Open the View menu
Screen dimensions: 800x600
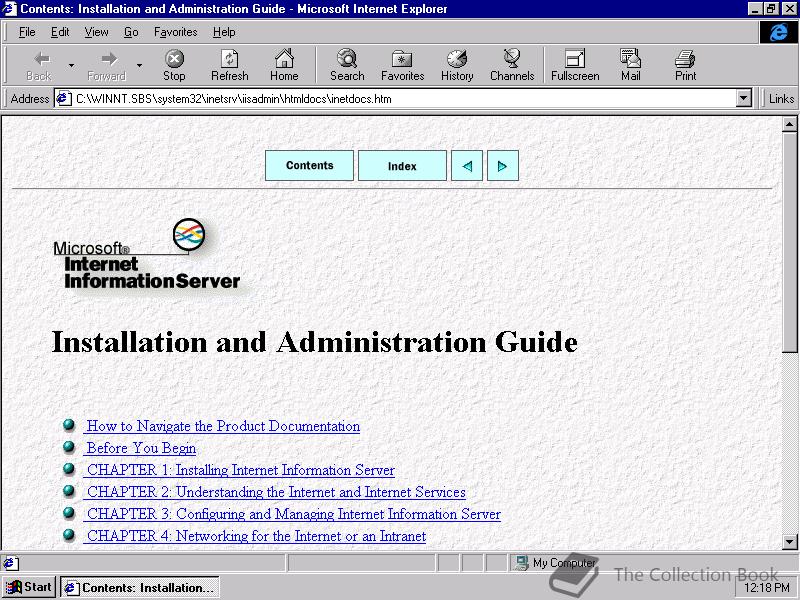(96, 32)
